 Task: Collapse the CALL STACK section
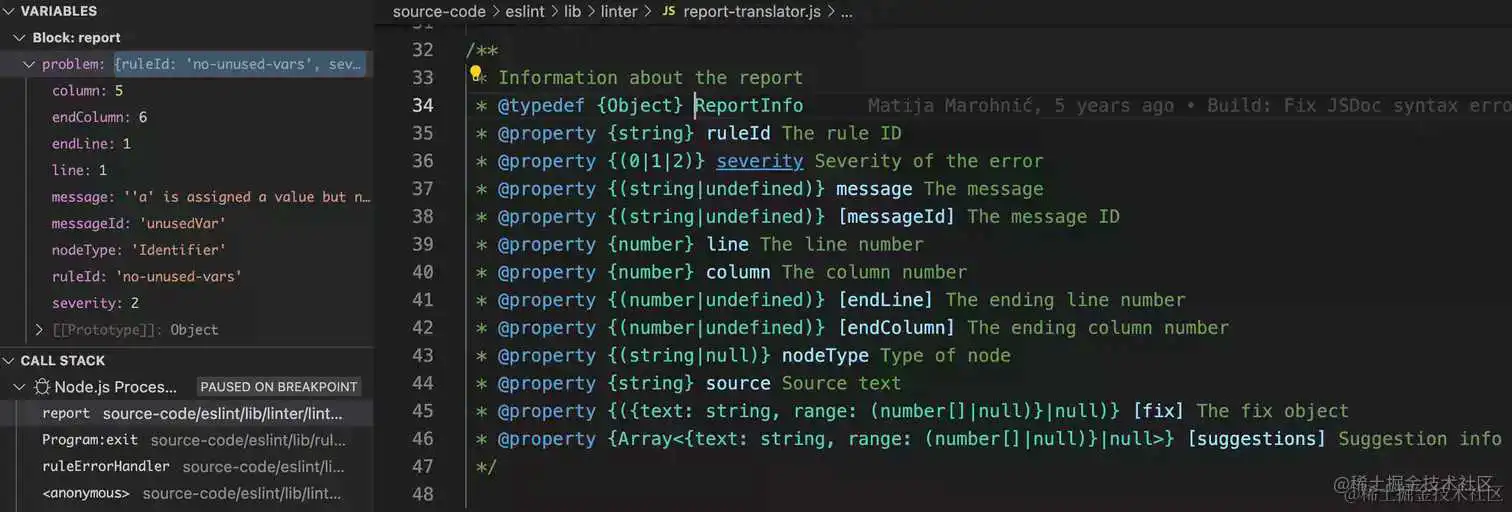tap(9, 361)
